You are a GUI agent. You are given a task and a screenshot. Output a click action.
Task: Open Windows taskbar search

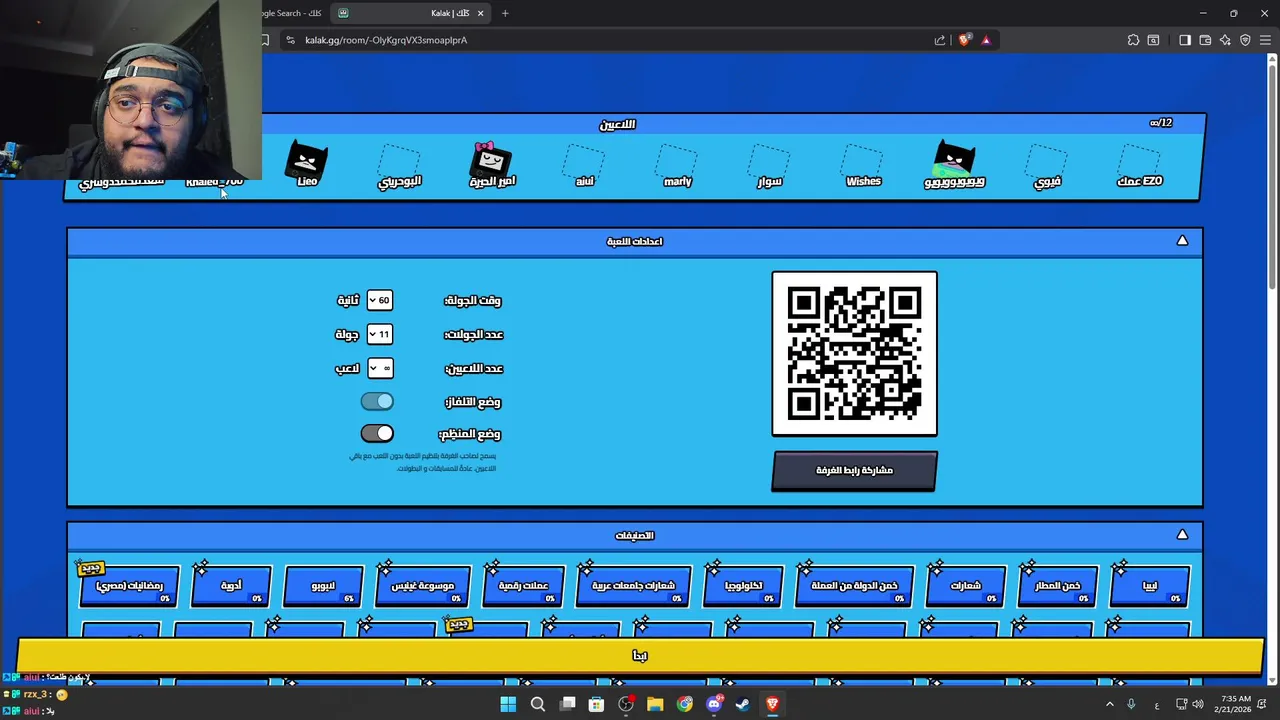[537, 704]
